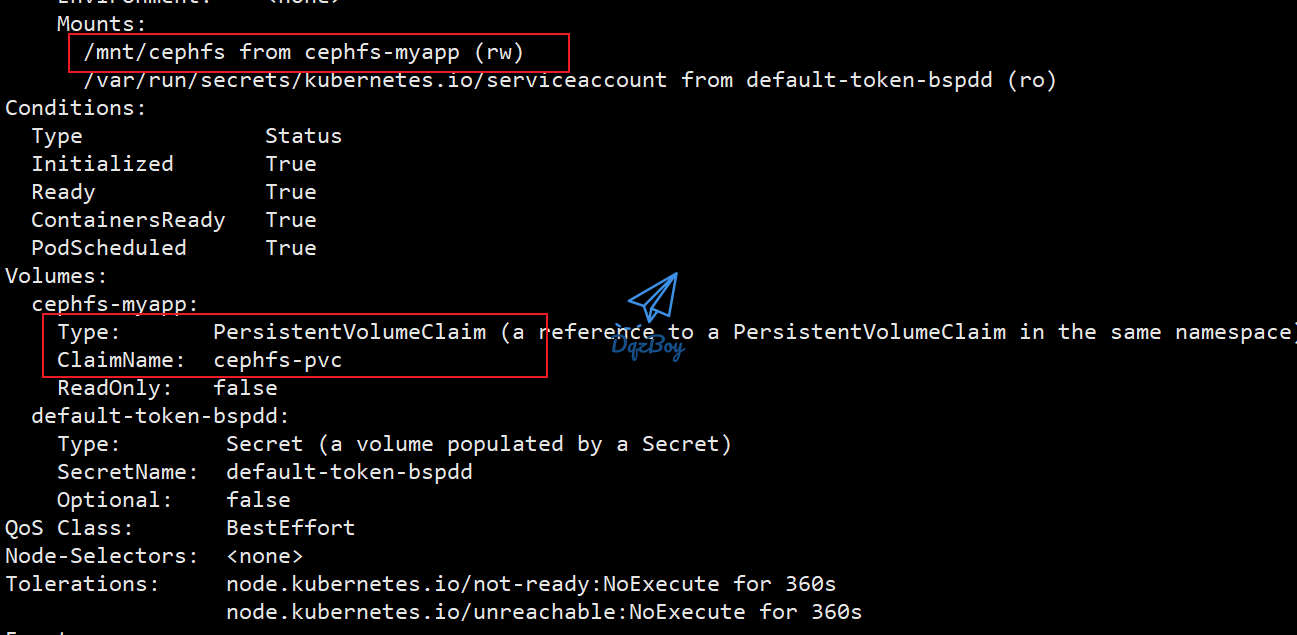Screen dimensions: 1297x635
Task: Click the default-token-bspdd volume entry
Action: [x=160, y=416]
